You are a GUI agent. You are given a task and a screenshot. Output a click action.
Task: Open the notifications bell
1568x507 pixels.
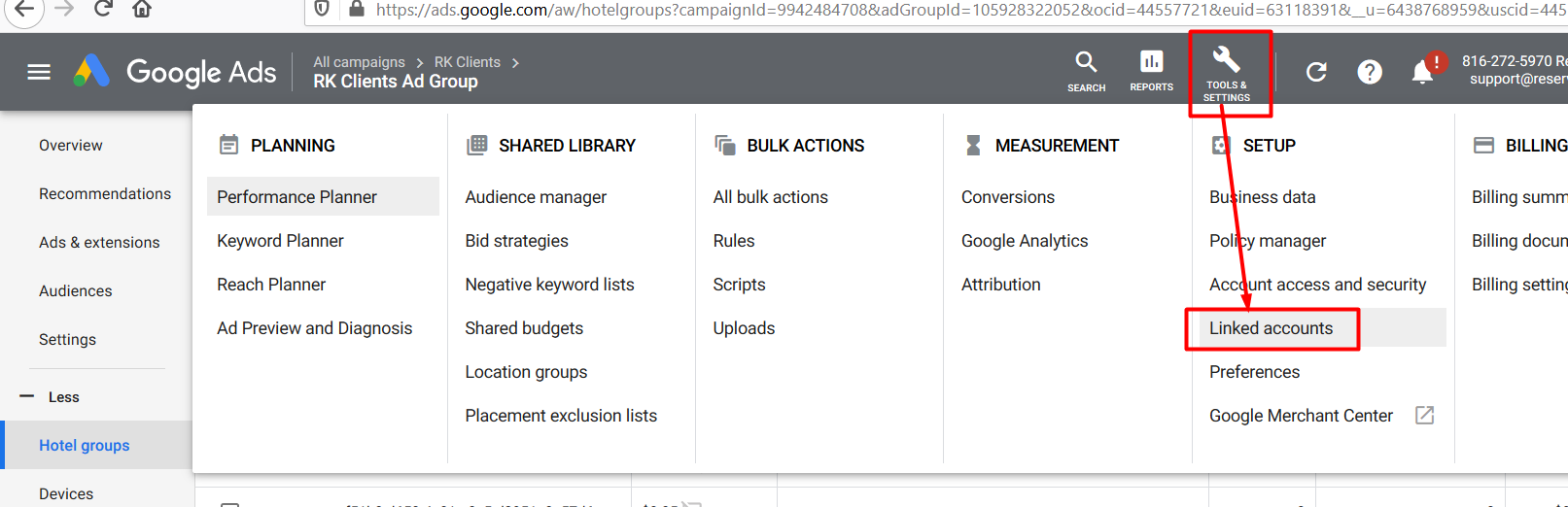[x=1423, y=72]
